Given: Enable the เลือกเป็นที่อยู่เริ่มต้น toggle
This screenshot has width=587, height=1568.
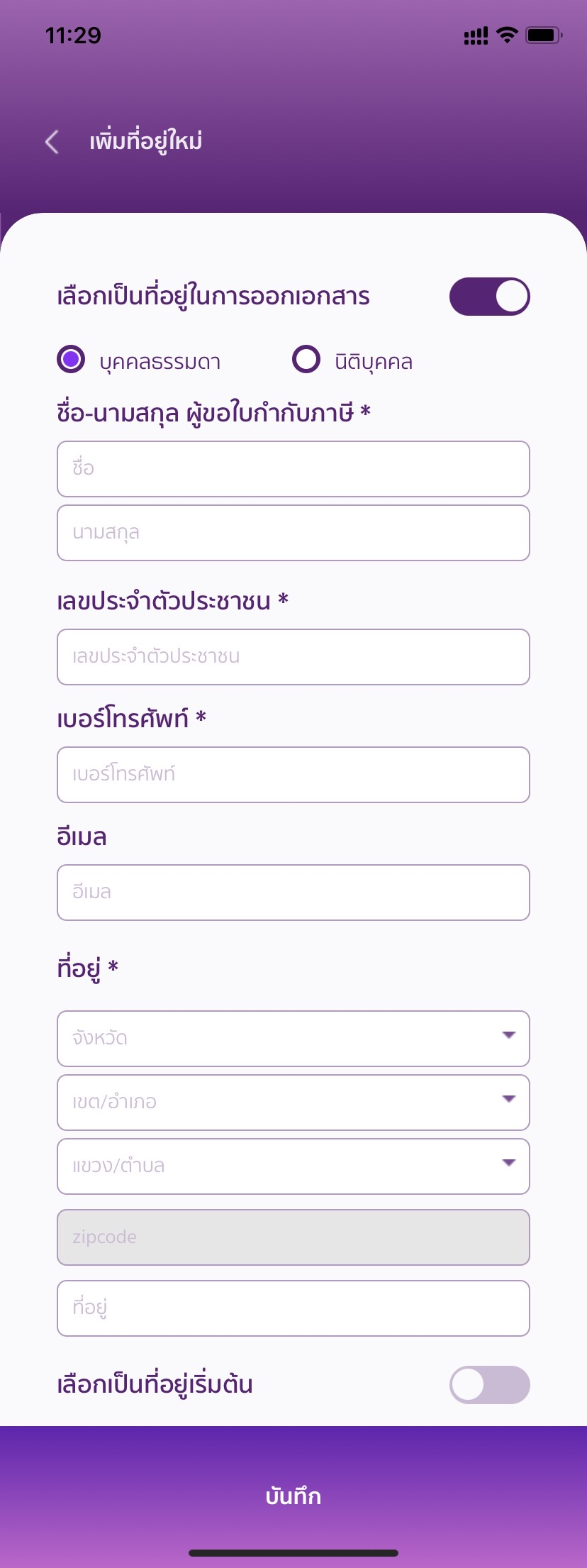Looking at the screenshot, I should pyautogui.click(x=489, y=1384).
